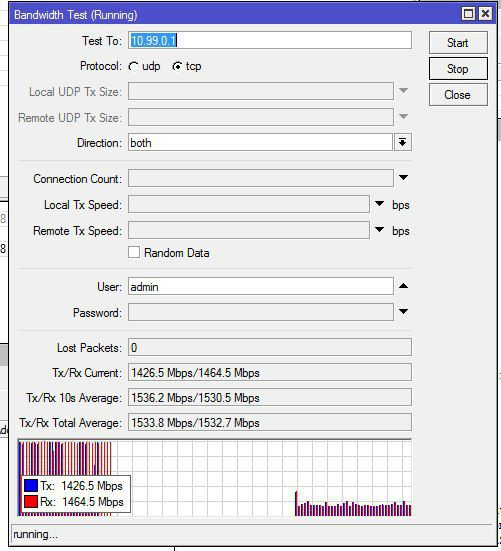The image size is (501, 551).
Task: Stop the running bandwidth test
Action: 458,69
